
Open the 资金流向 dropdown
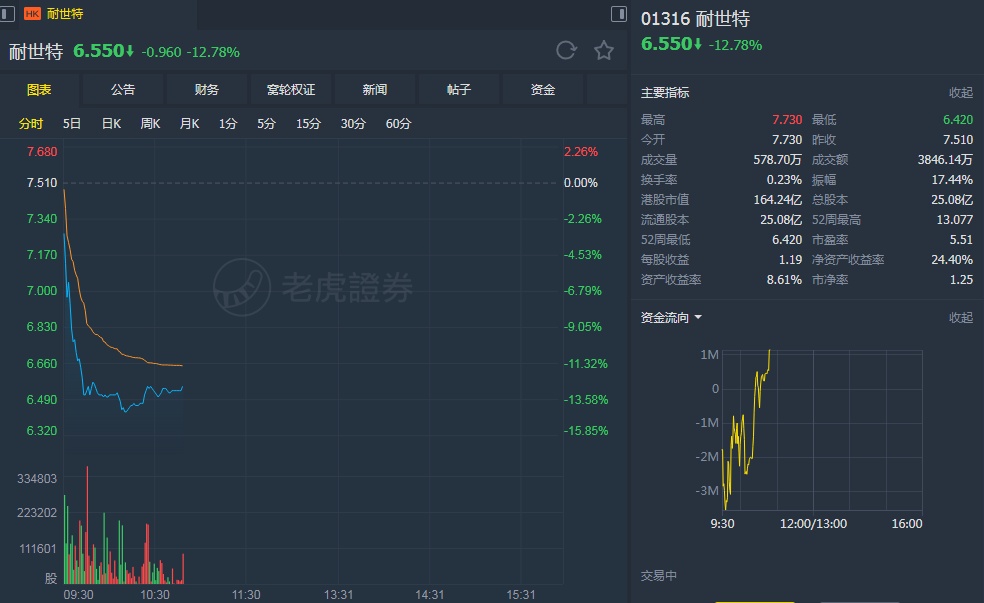coord(671,318)
